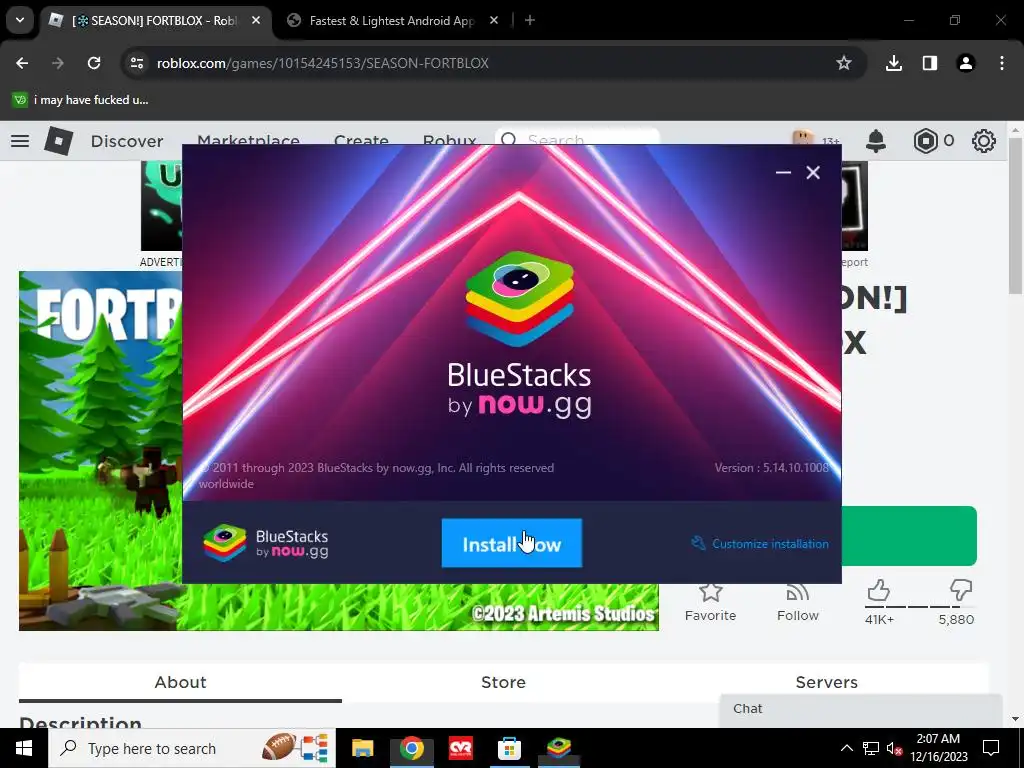Toggle Chrome side panel
The width and height of the screenshot is (1024, 768).
point(930,63)
